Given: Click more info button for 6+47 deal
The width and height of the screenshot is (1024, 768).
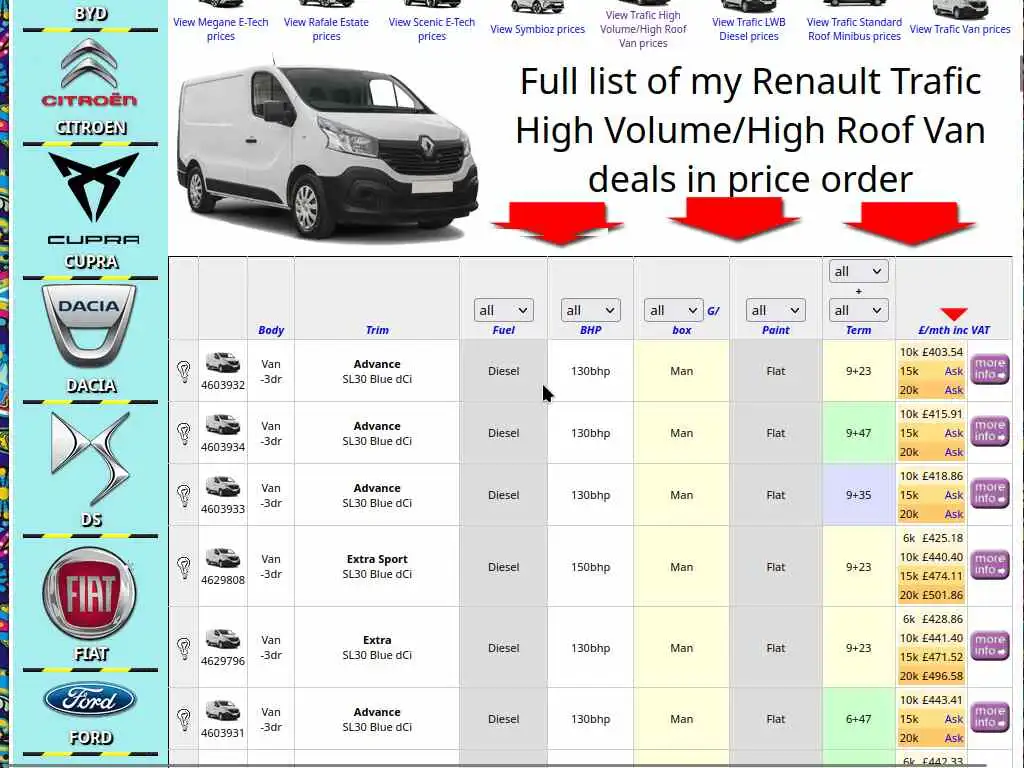Looking at the screenshot, I should (989, 716).
